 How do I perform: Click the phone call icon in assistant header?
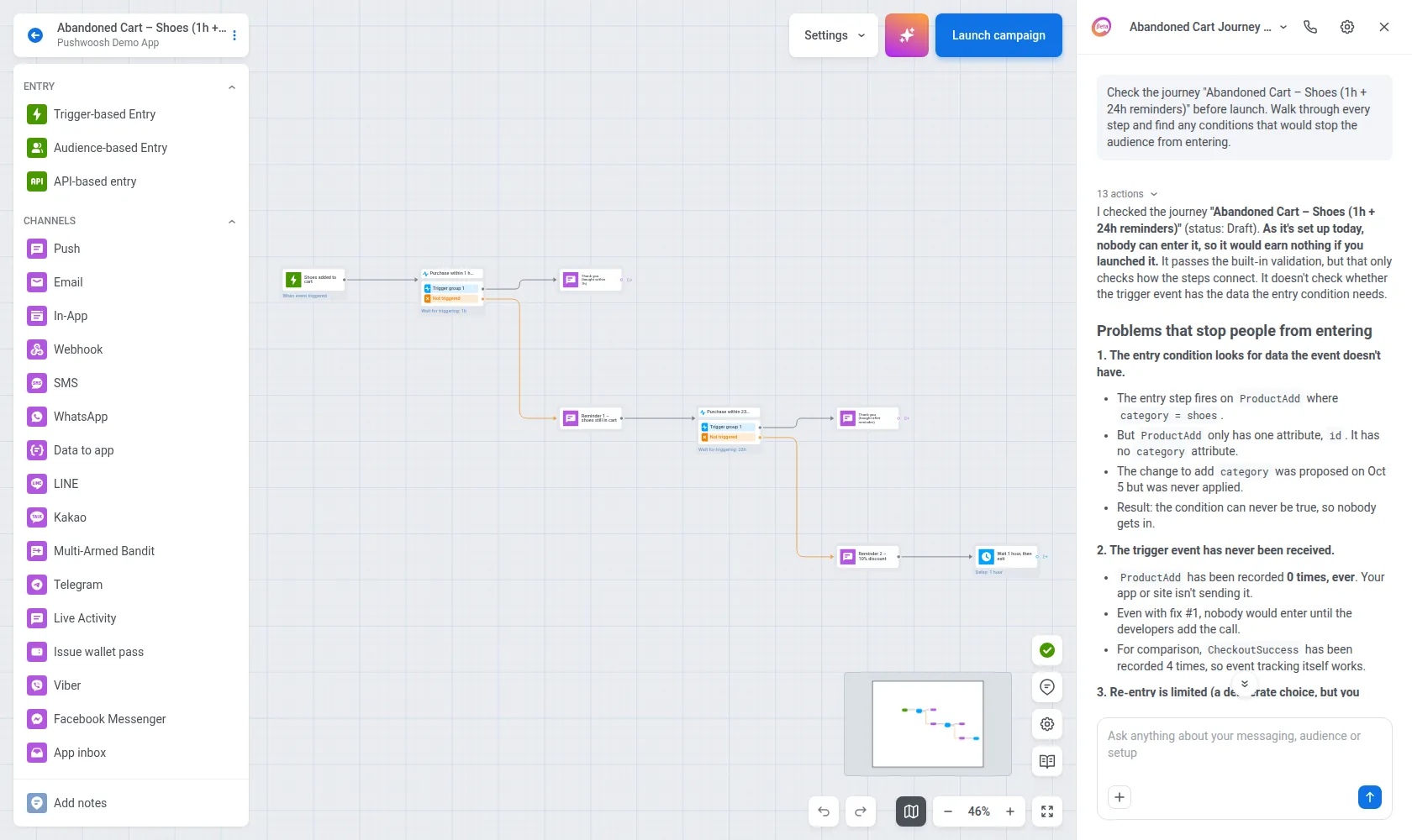pos(1310,27)
